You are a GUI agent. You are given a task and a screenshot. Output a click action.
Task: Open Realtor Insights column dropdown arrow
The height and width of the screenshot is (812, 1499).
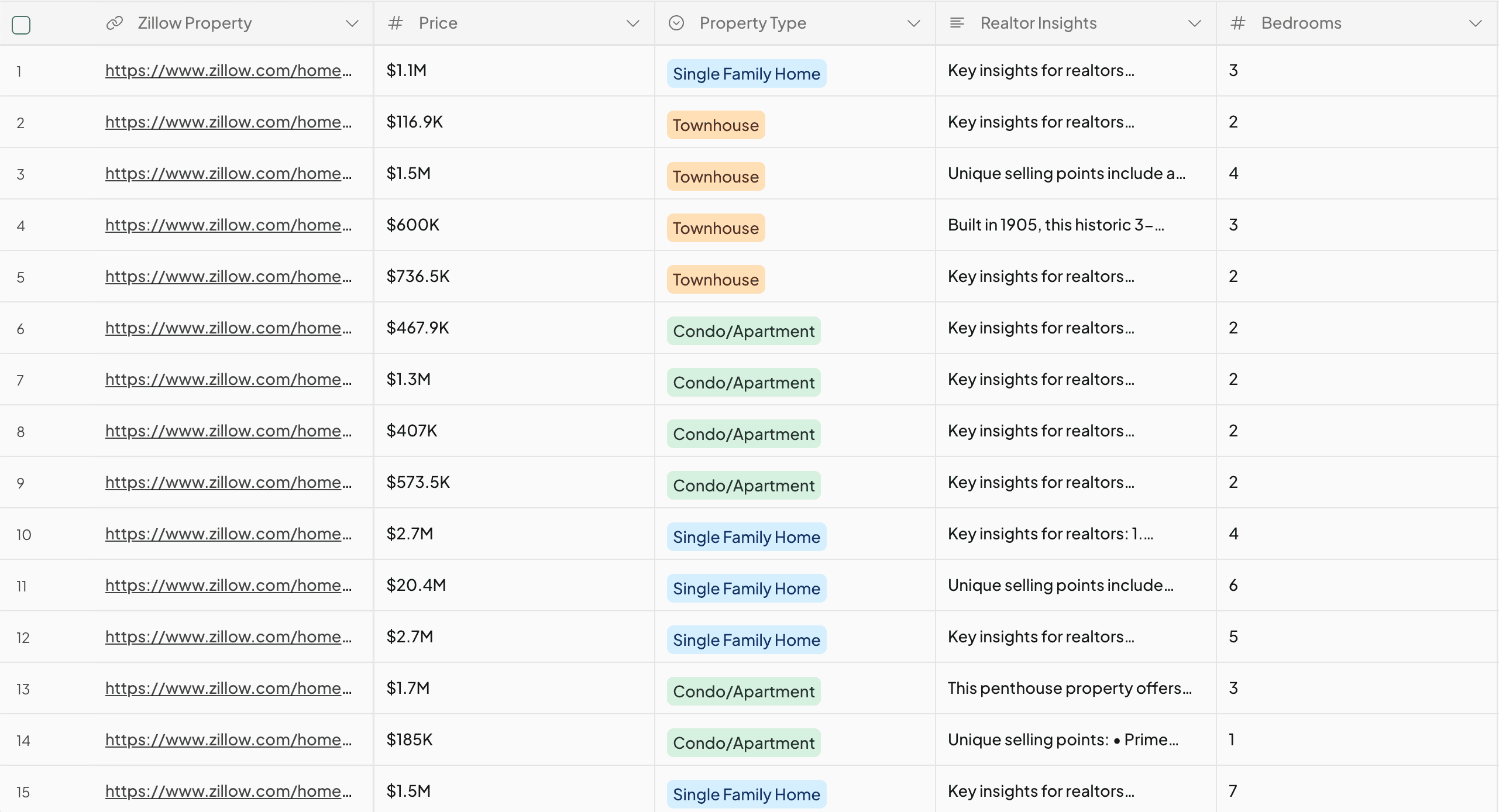(x=1194, y=23)
